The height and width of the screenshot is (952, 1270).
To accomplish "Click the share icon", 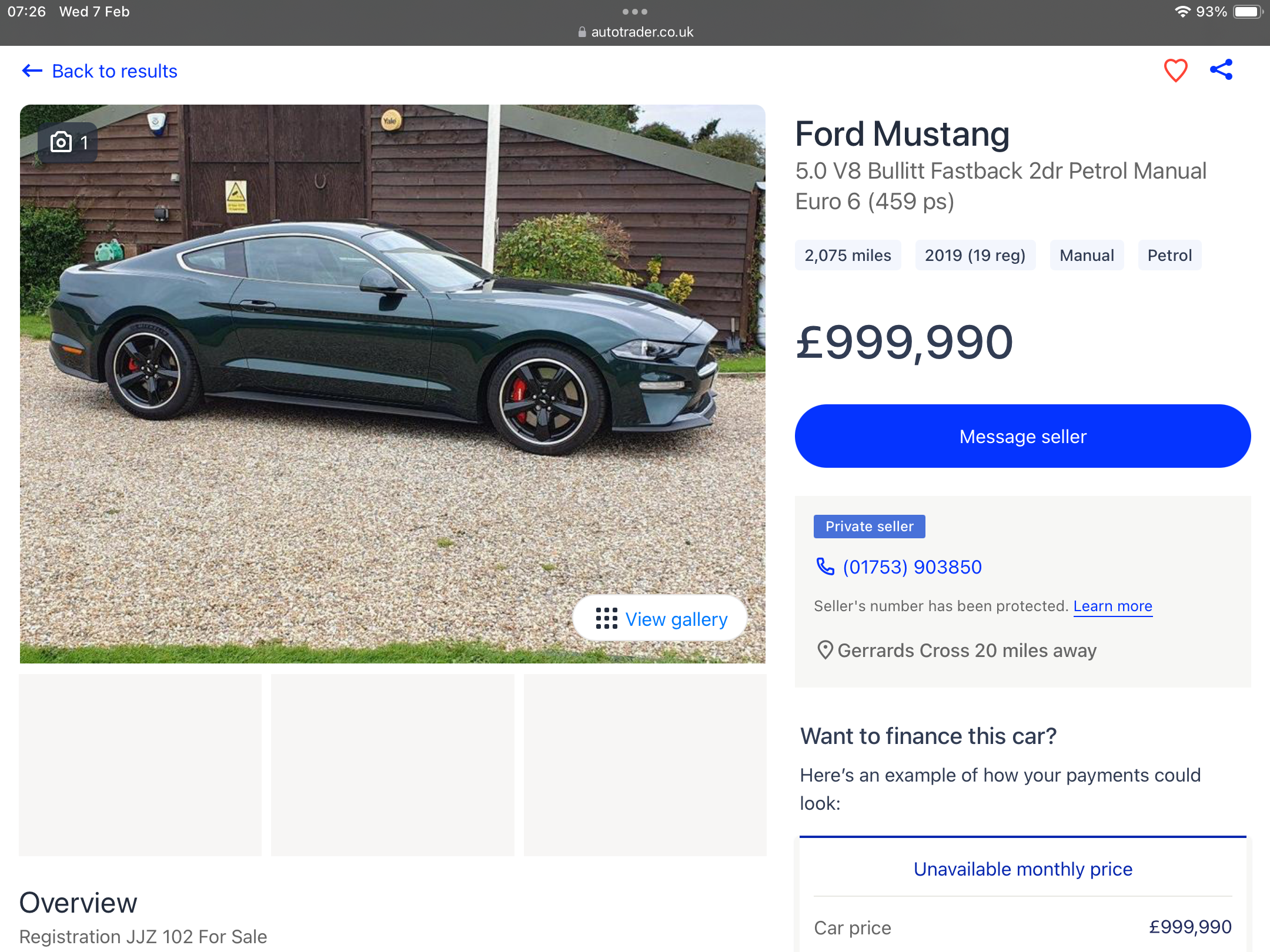I will 1221,70.
